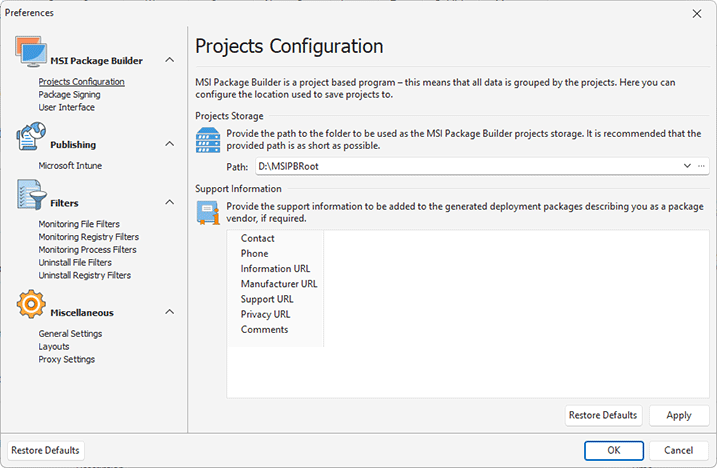Image resolution: width=717 pixels, height=468 pixels.
Task: Click the OK button
Action: [x=614, y=450]
